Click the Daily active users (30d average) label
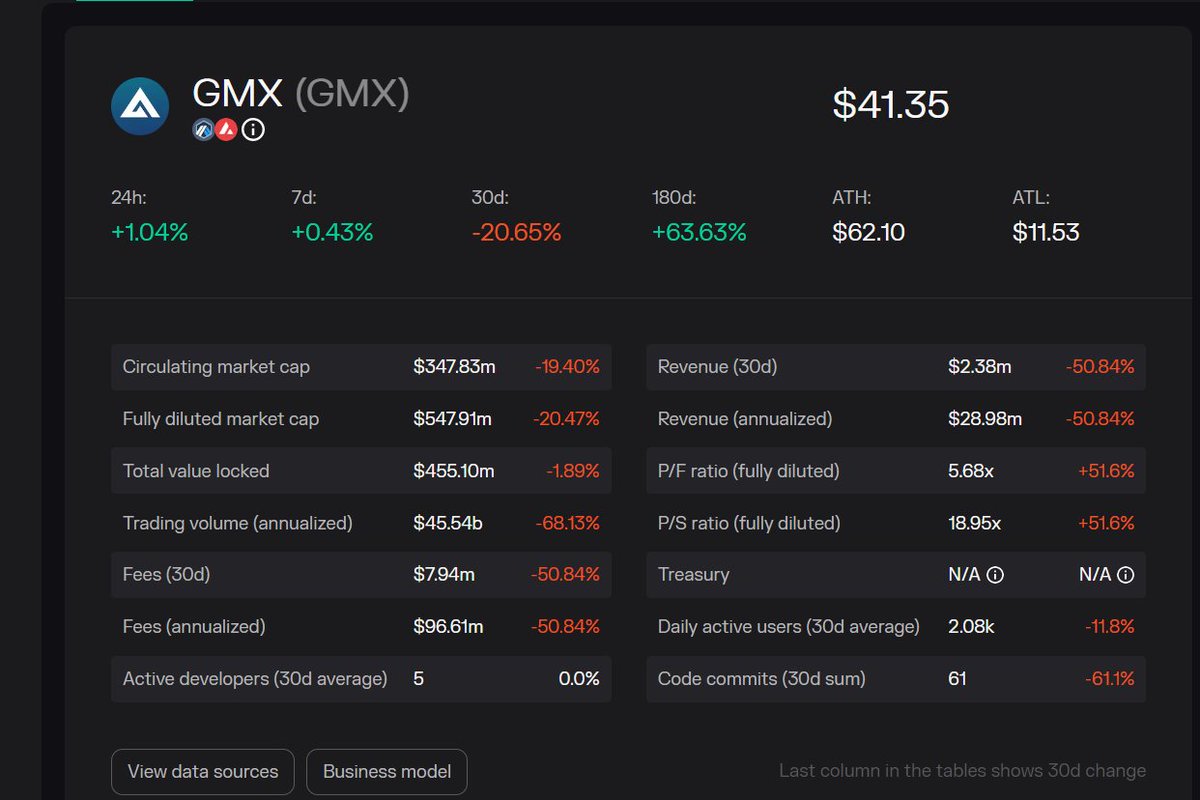Image resolution: width=1200 pixels, height=800 pixels. click(x=789, y=627)
